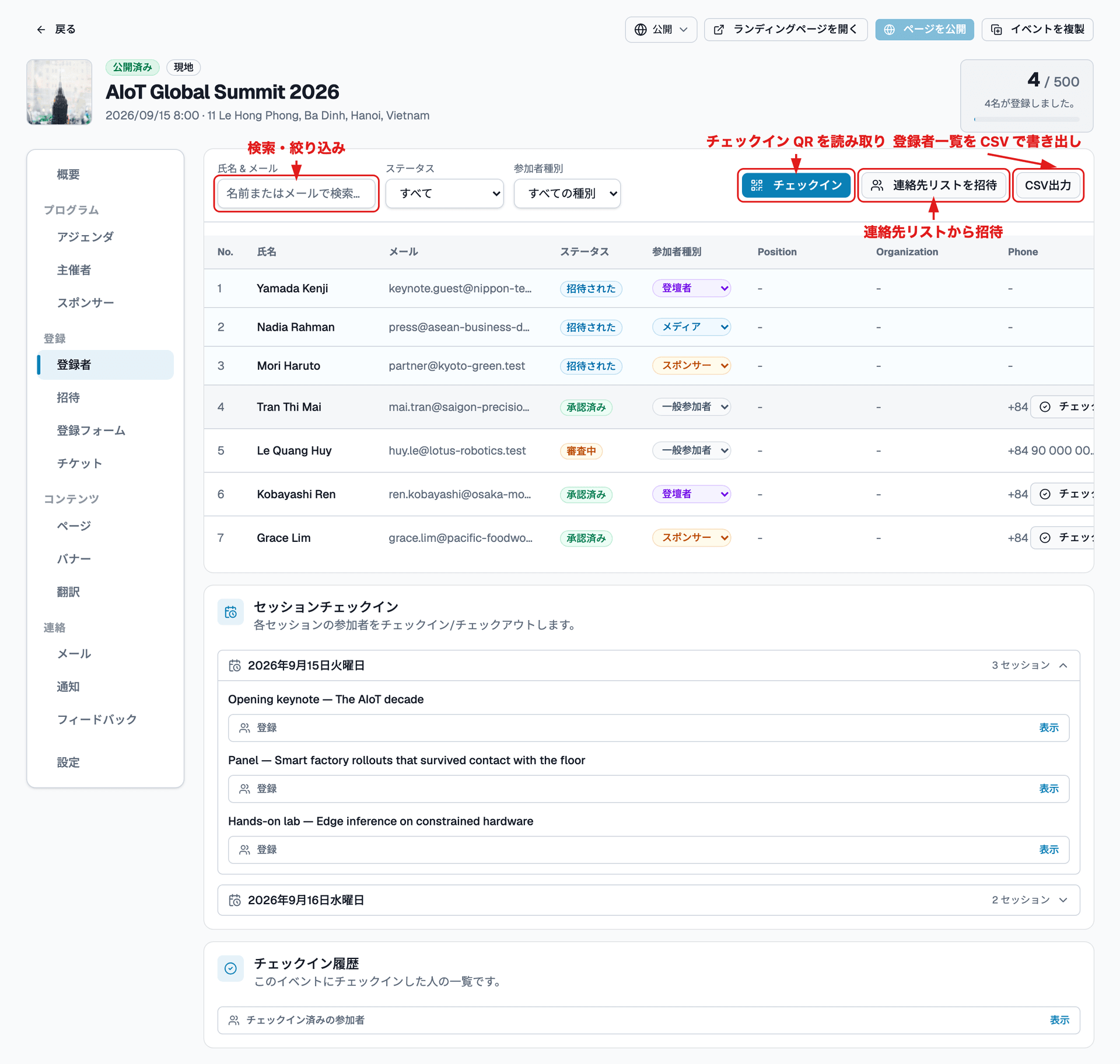Open 登壇者 type dropdown for Kobayashi Ren
This screenshot has width=1120, height=1064.
[691, 494]
